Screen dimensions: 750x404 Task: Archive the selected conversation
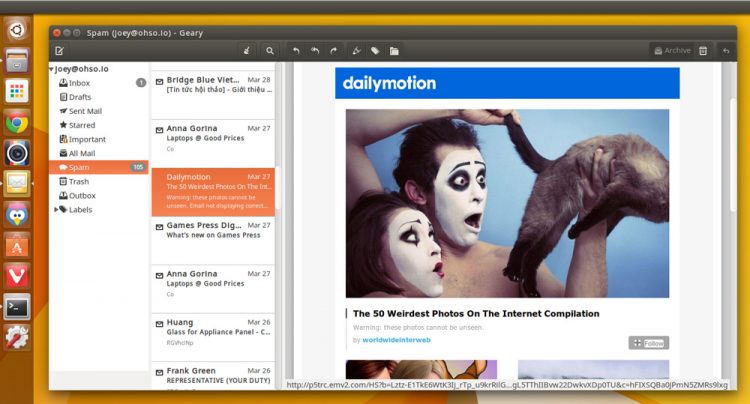(x=672, y=51)
